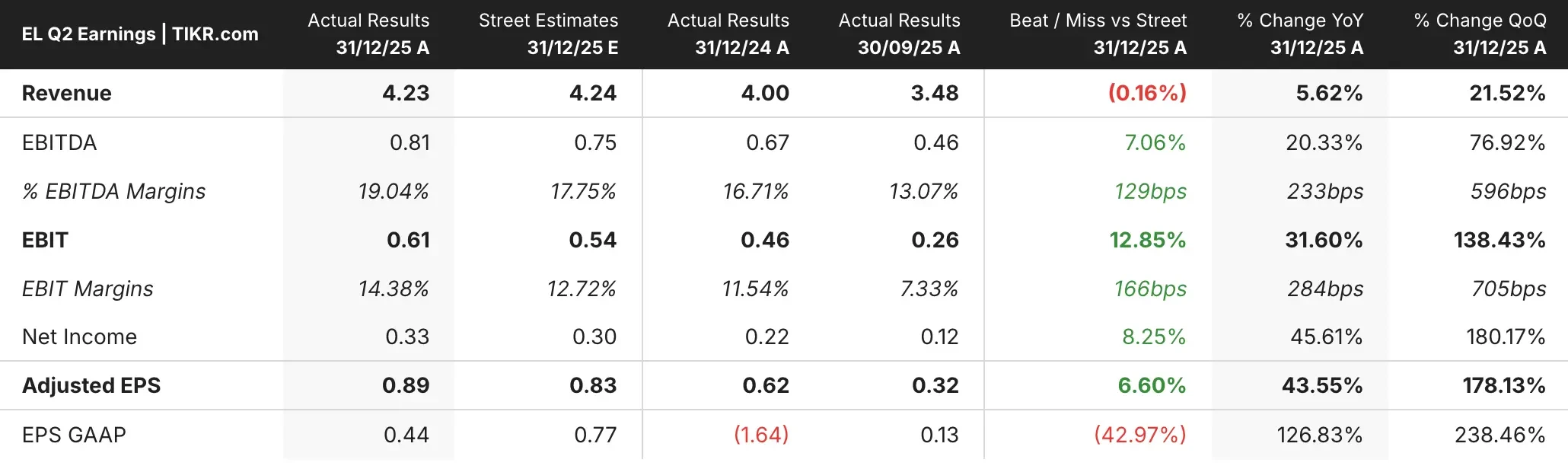Select the 4.23 actual revenue value
This screenshot has width=1568, height=469.
[406, 93]
